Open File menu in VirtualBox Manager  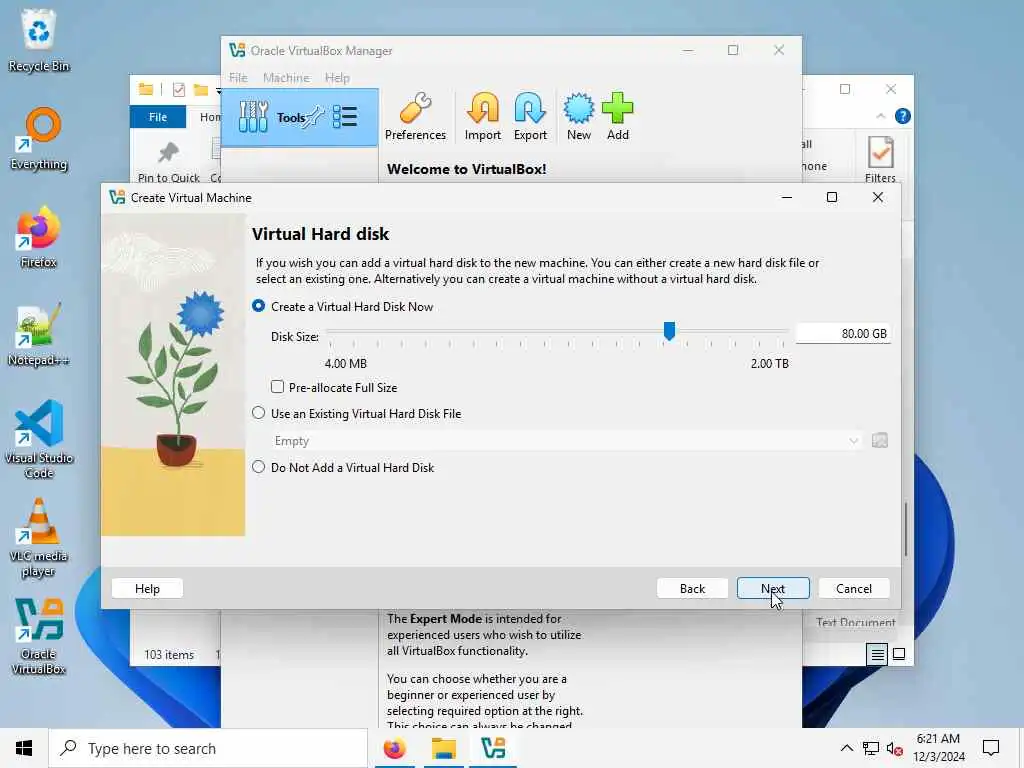coord(238,78)
